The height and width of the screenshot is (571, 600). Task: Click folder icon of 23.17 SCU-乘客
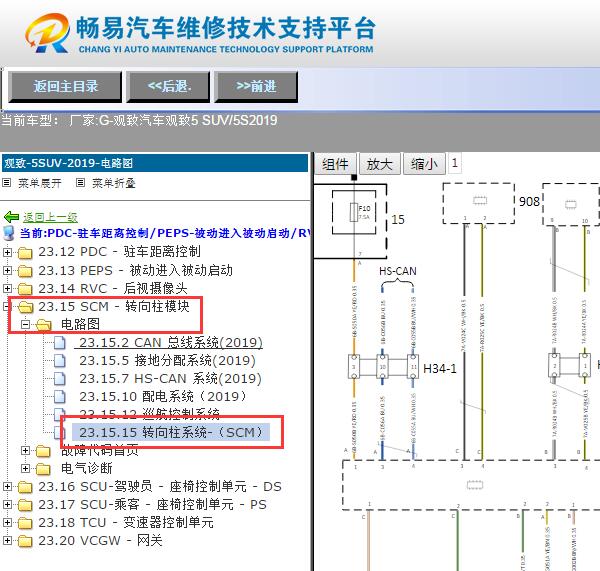[x=25, y=505]
